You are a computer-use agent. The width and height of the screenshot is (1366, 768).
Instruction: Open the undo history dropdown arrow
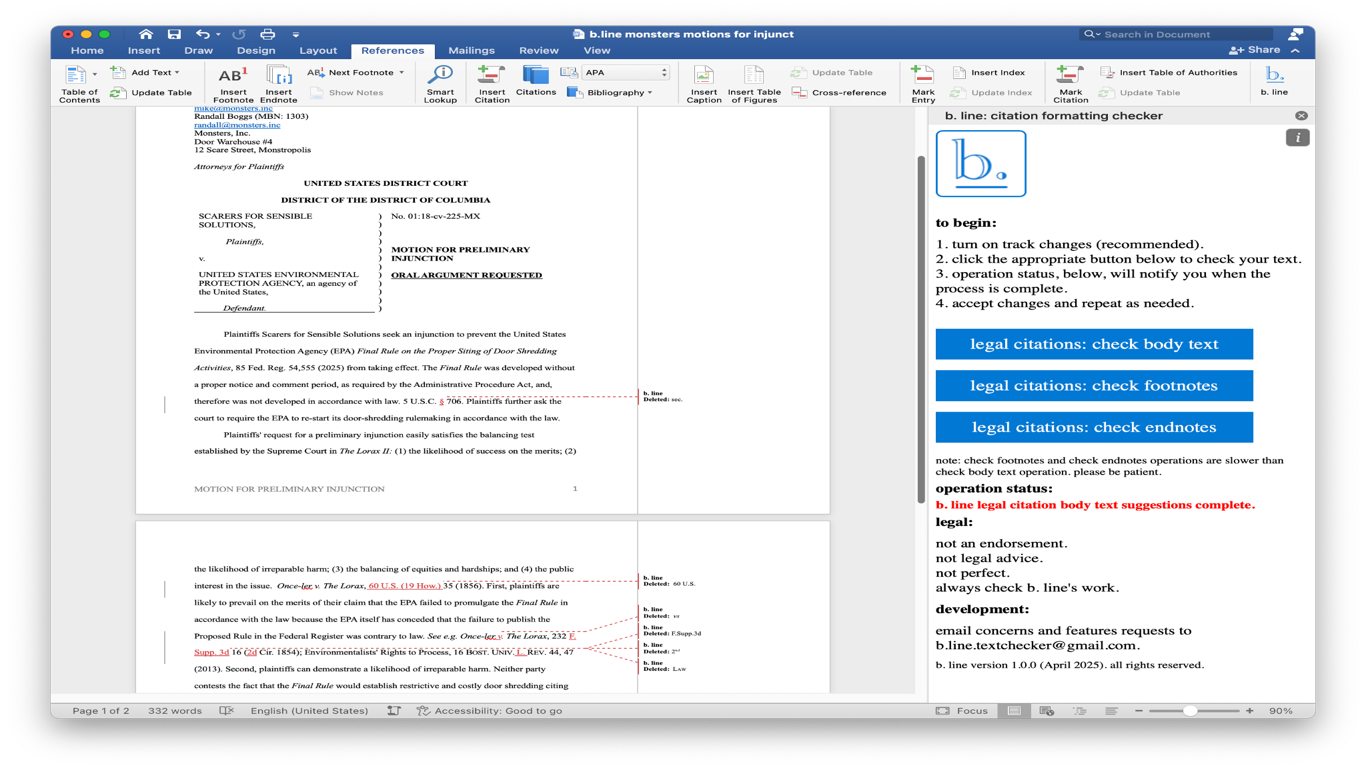pyautogui.click(x=218, y=34)
